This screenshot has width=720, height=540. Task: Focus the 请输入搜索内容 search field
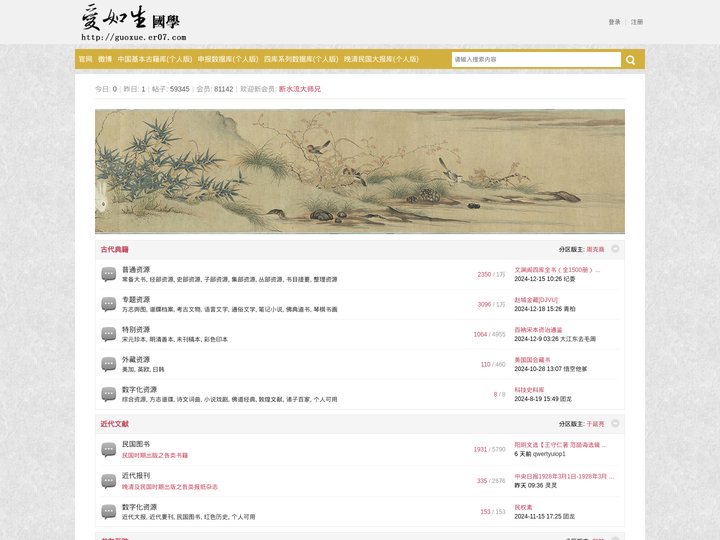[536, 60]
